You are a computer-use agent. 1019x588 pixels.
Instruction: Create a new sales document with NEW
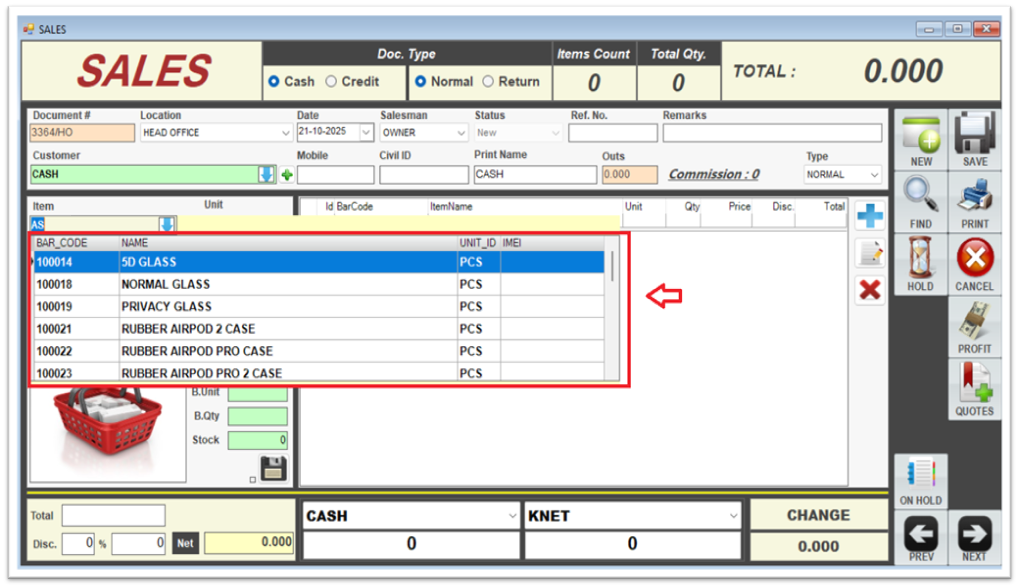pos(919,135)
